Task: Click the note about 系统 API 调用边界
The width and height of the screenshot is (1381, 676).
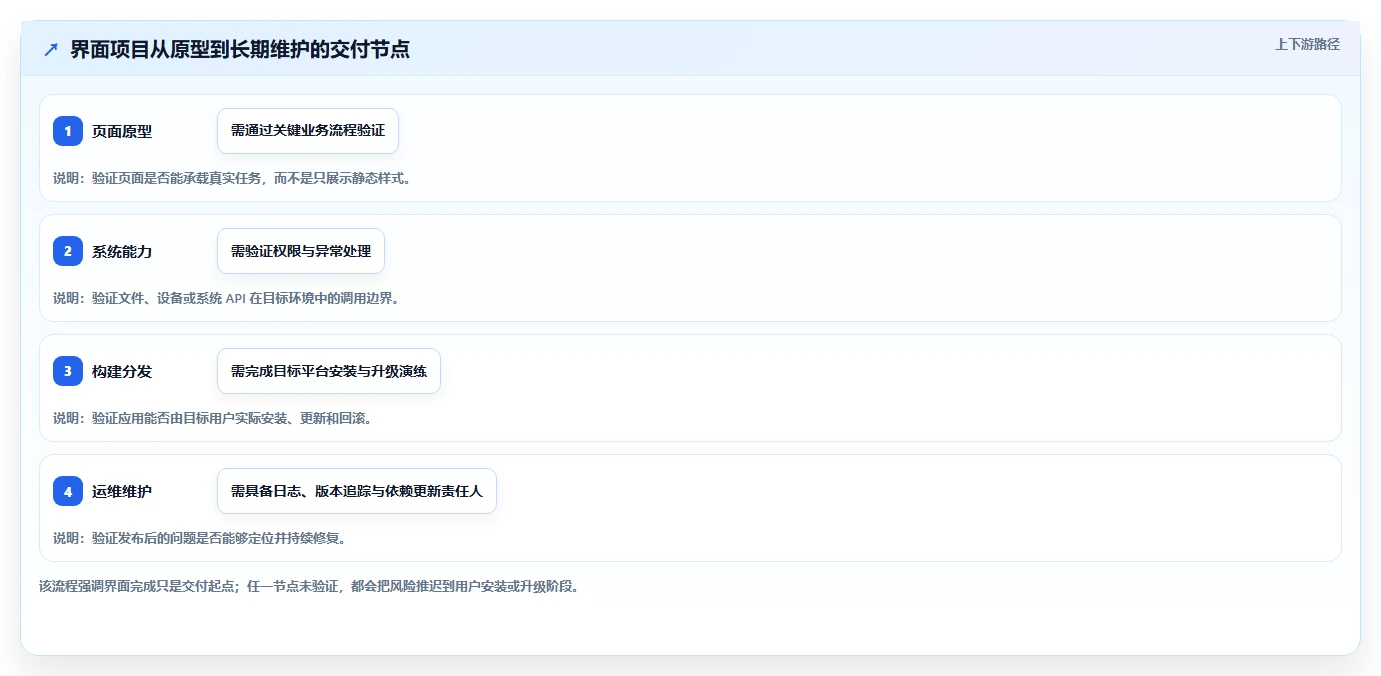Action: pos(226,298)
